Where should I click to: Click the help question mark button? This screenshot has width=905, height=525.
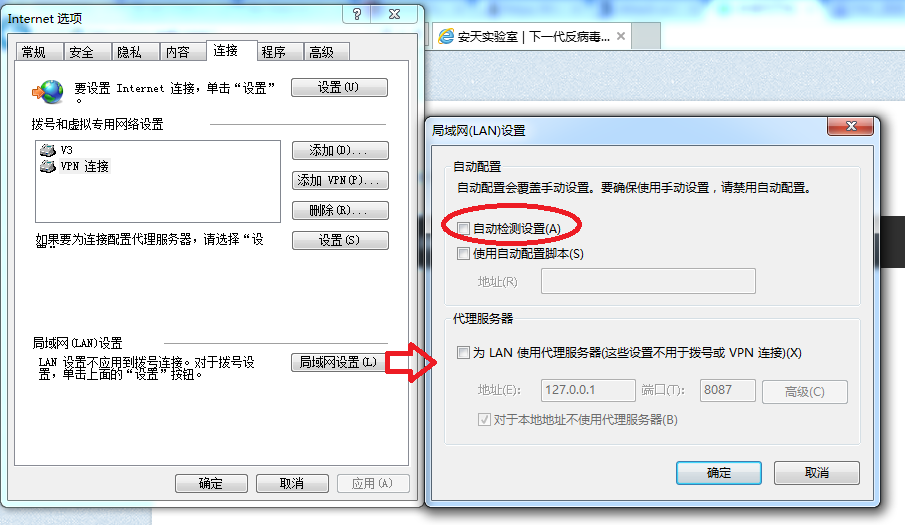click(x=357, y=14)
